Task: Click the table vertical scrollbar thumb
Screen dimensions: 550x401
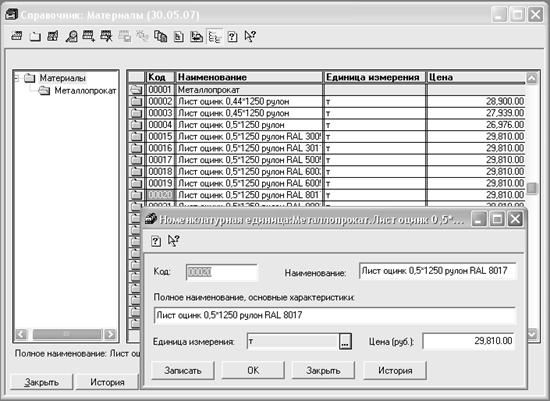Action: [532, 188]
